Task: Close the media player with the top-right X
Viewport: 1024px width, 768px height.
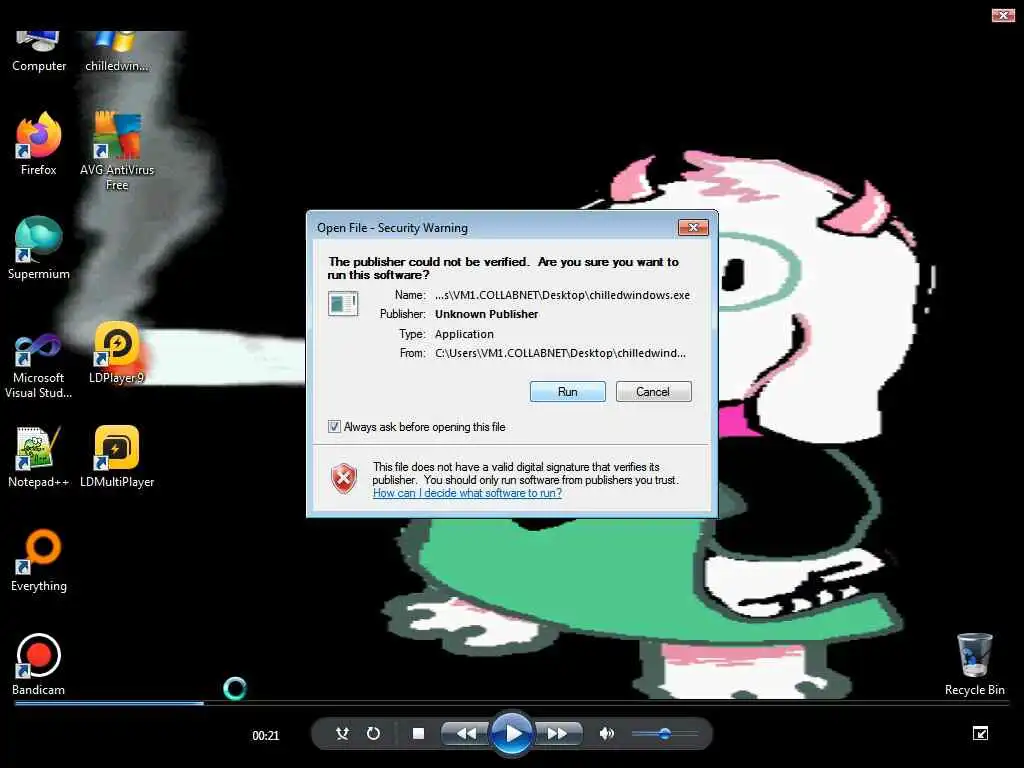Action: coord(1003,15)
